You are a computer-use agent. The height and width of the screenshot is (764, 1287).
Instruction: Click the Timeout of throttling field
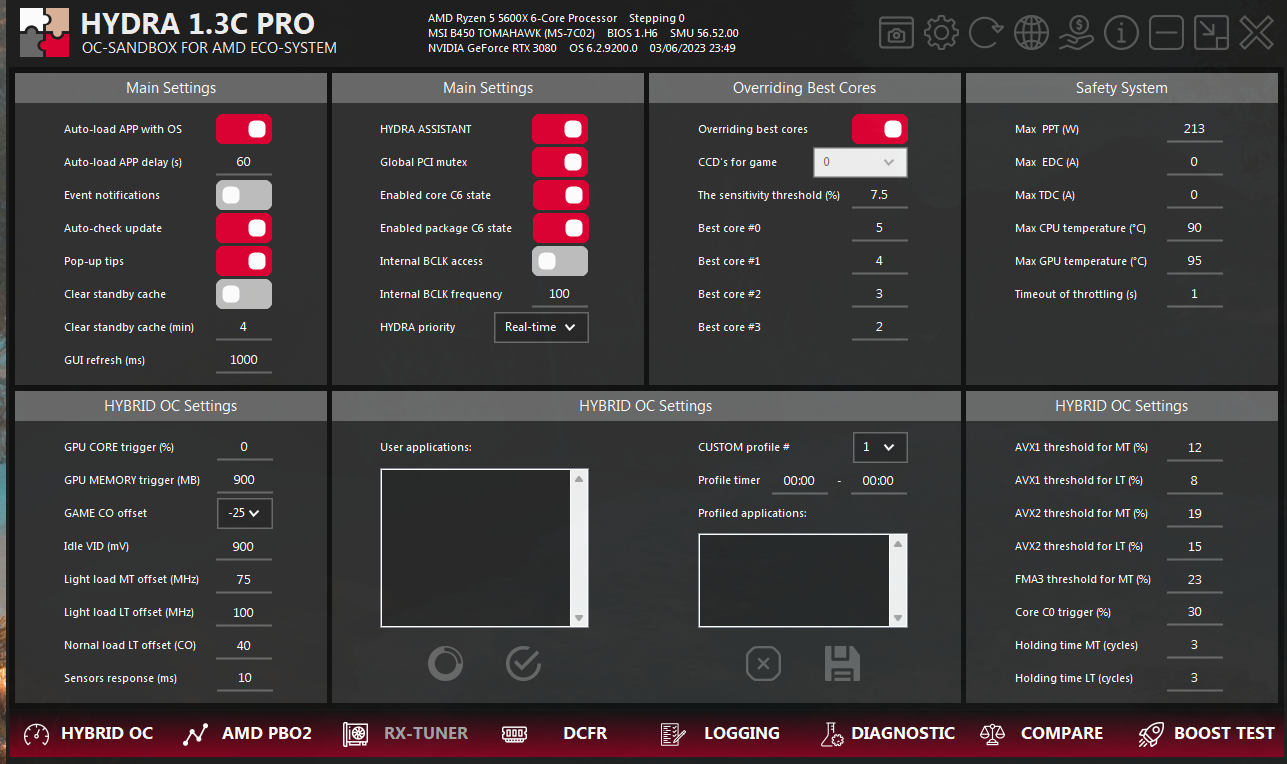[1194, 294]
